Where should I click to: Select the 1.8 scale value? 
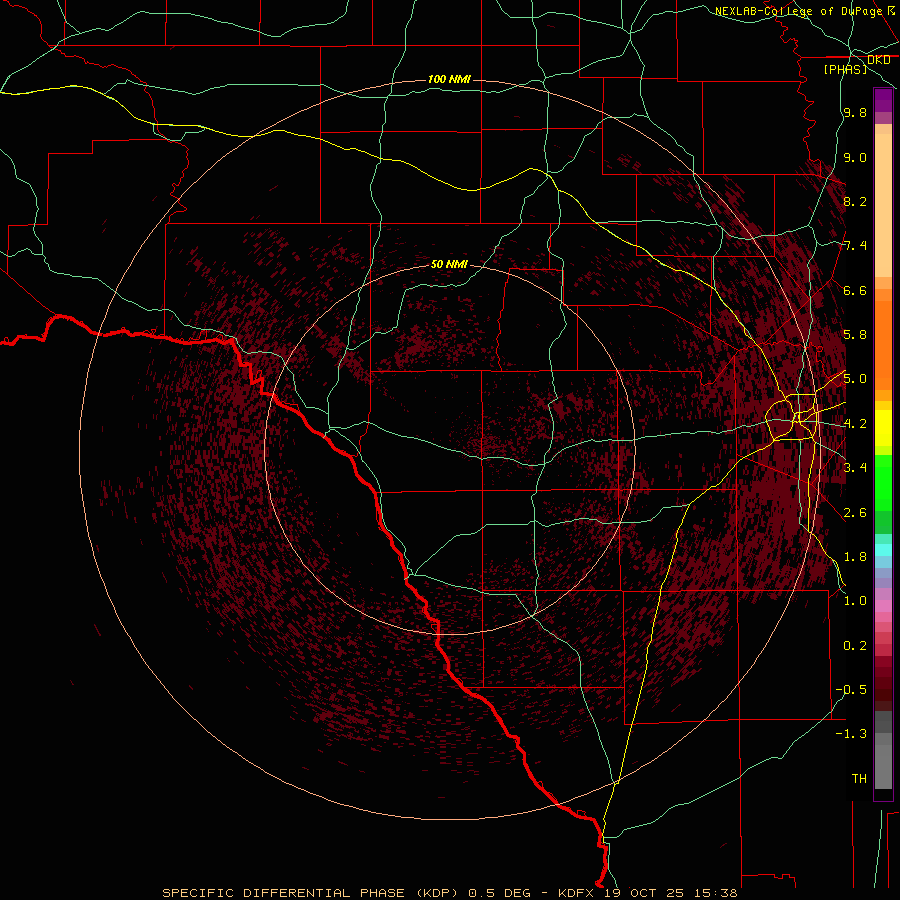[855, 557]
